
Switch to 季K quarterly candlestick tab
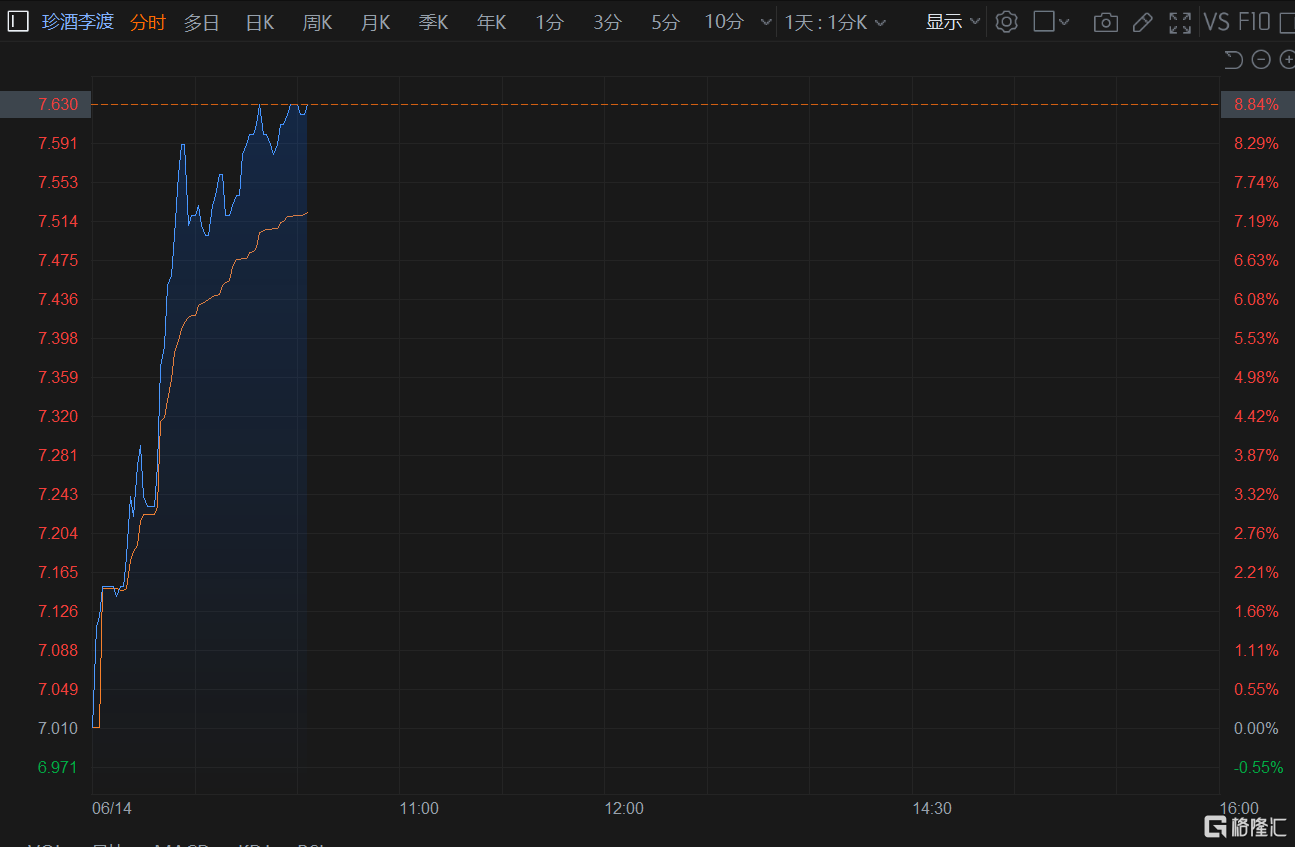click(x=434, y=22)
